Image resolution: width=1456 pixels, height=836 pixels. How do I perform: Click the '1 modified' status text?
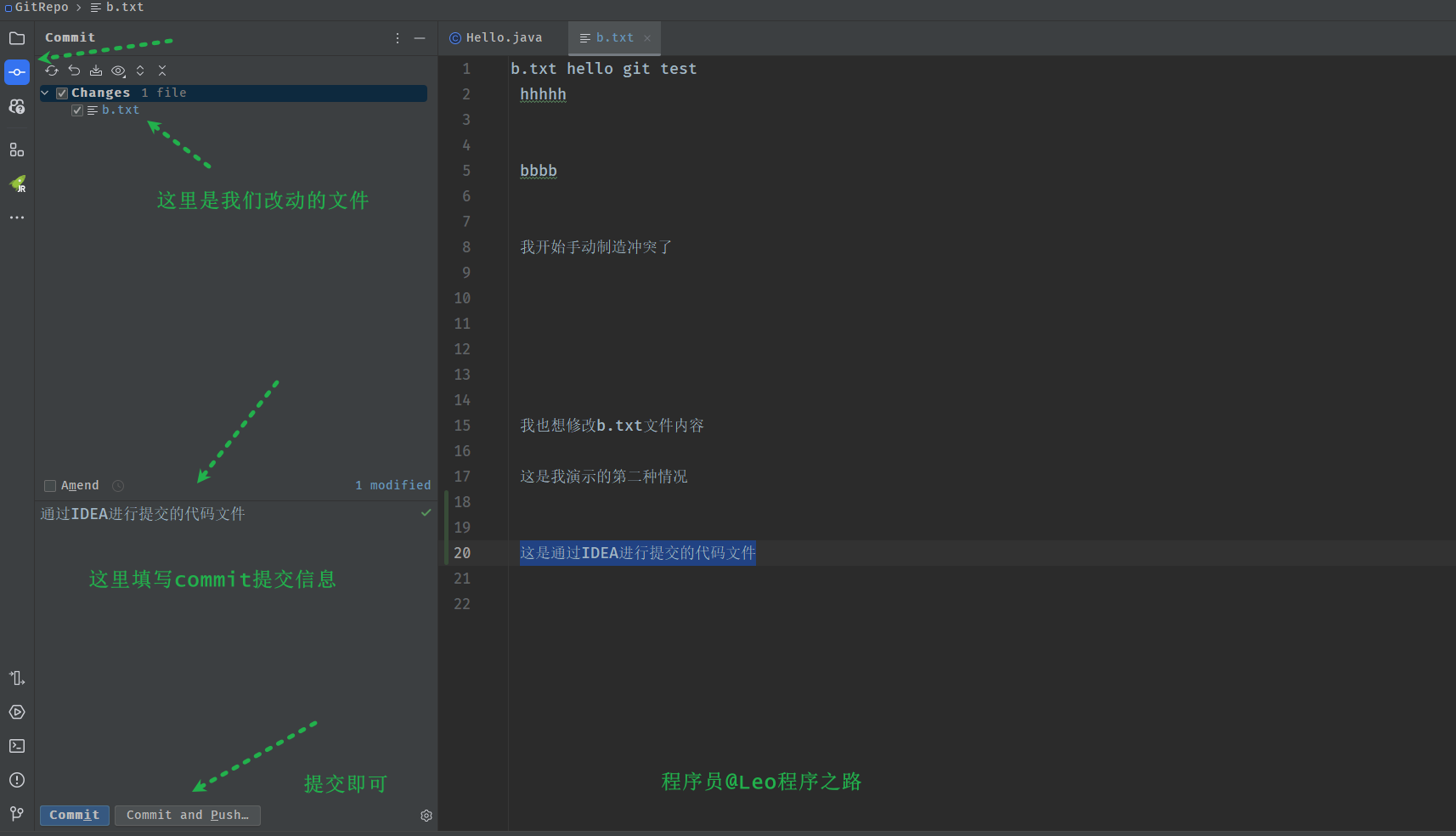pos(392,485)
